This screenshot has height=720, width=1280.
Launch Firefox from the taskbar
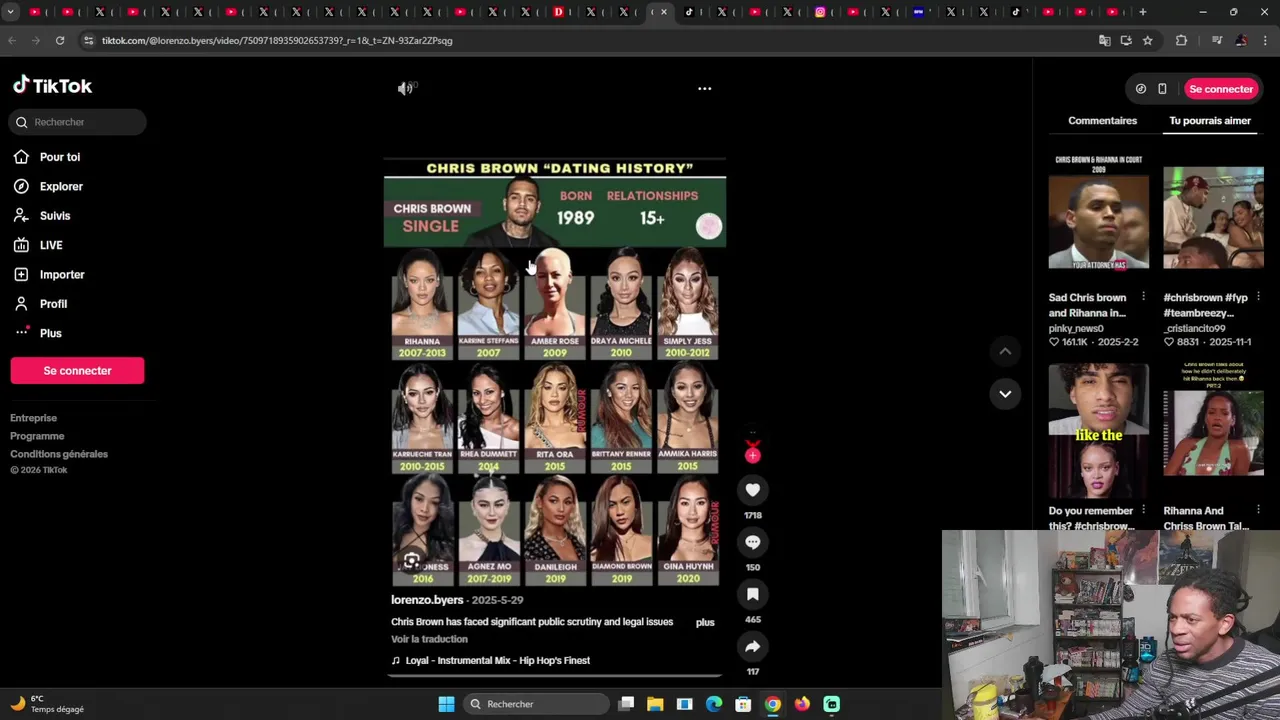click(802, 704)
